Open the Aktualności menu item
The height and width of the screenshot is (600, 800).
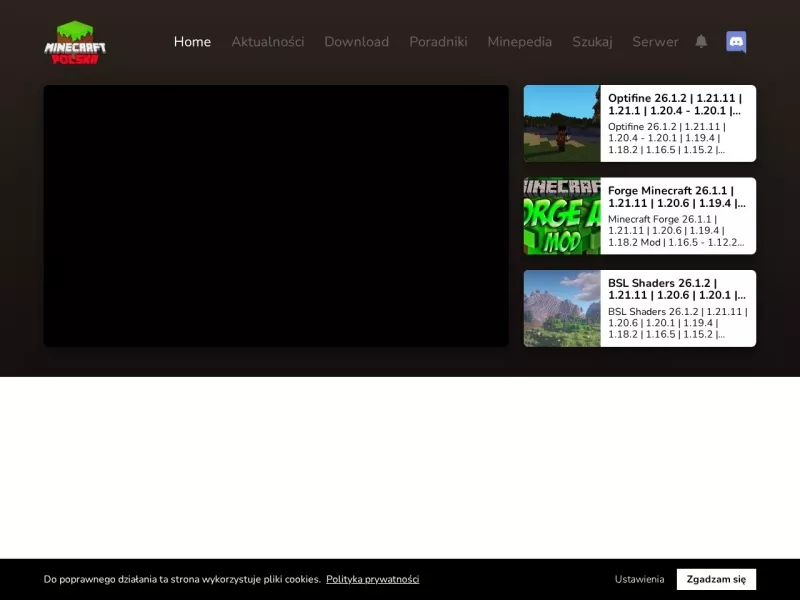click(268, 42)
